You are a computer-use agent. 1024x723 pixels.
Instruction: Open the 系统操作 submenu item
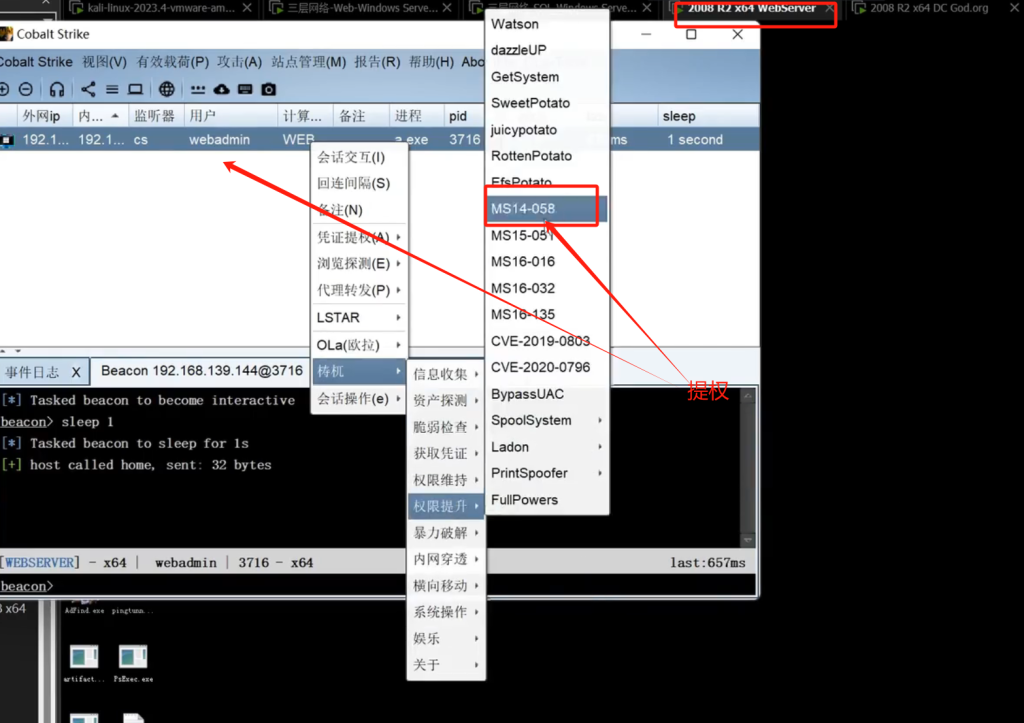(446, 612)
